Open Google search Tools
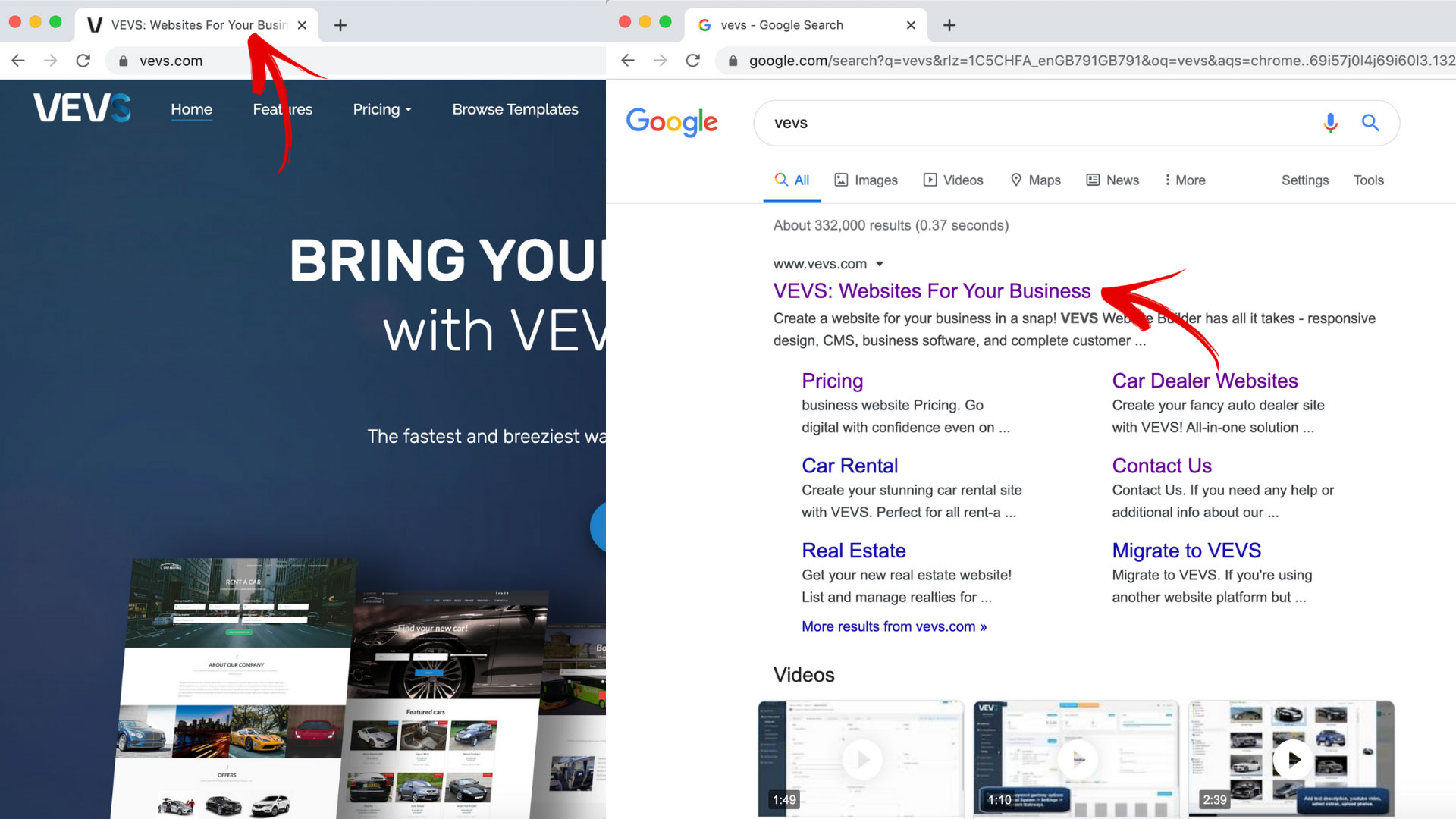1456x819 pixels. [x=1369, y=180]
